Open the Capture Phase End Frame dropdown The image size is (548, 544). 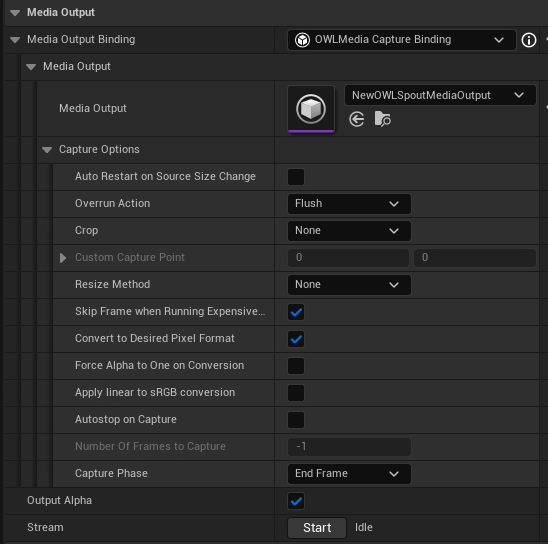[349, 474]
